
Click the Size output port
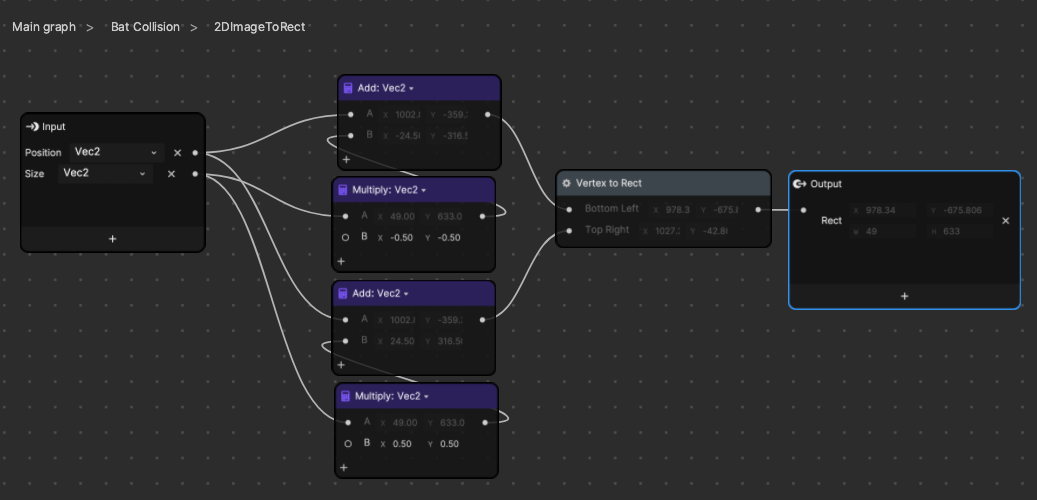click(x=195, y=174)
